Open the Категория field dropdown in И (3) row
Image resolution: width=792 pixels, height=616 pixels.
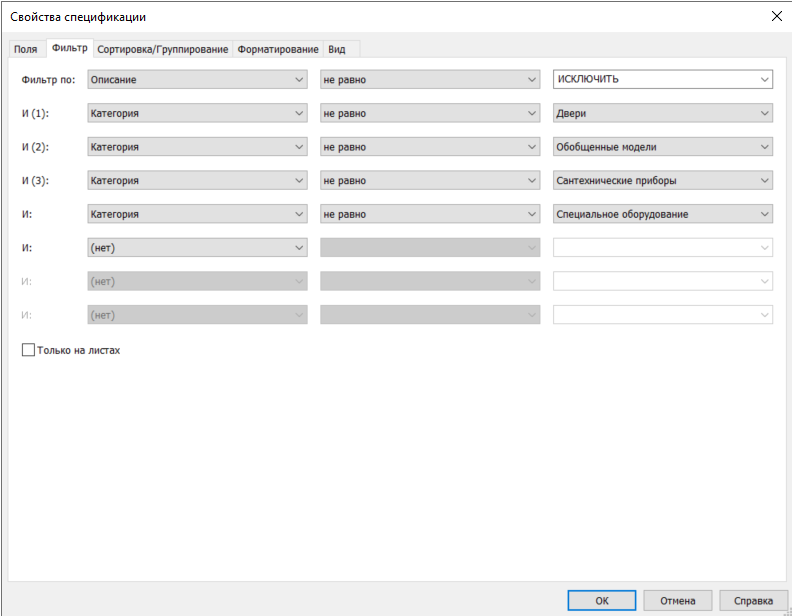197,181
